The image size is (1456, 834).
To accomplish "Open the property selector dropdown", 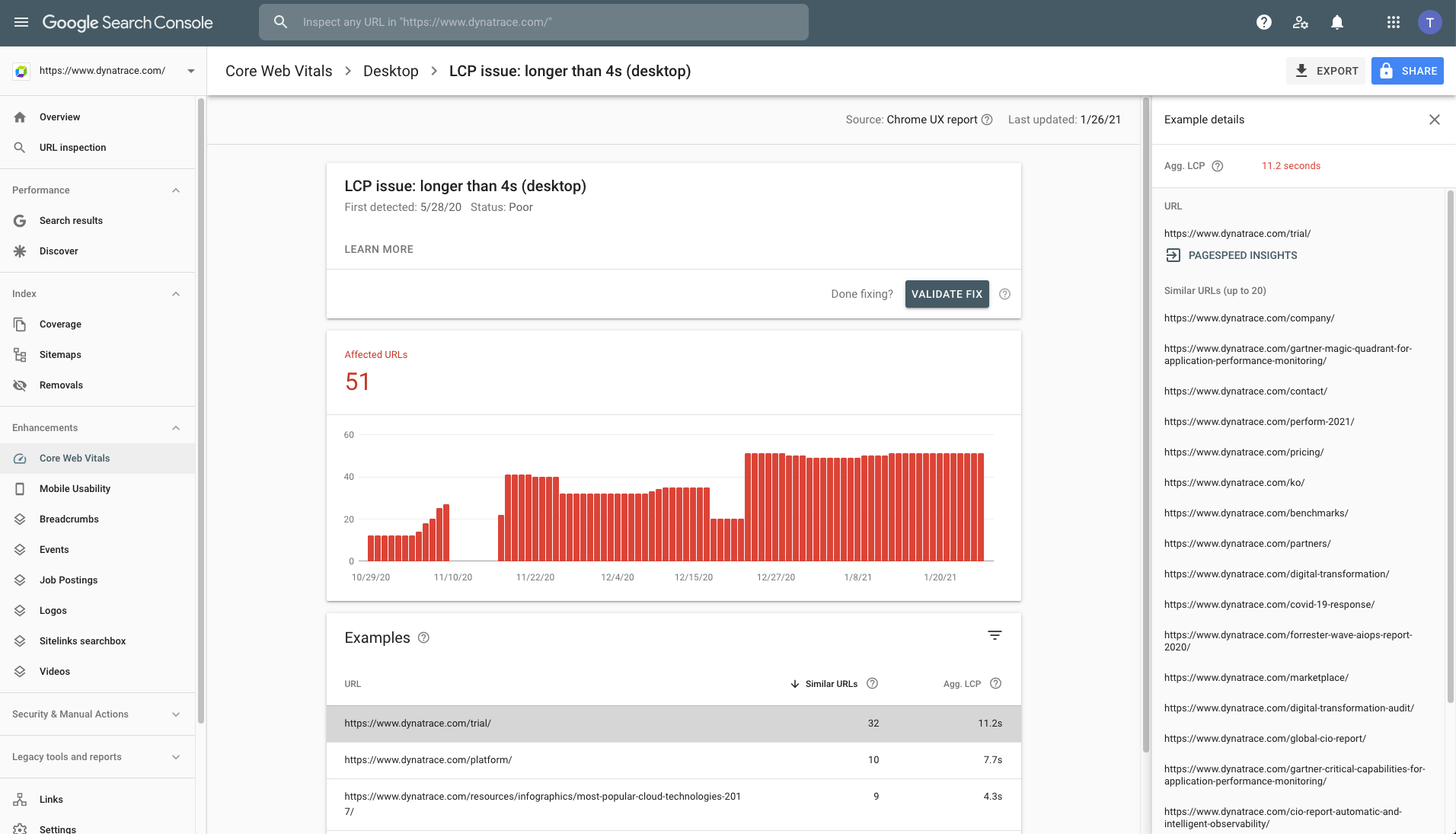I will (x=104, y=71).
